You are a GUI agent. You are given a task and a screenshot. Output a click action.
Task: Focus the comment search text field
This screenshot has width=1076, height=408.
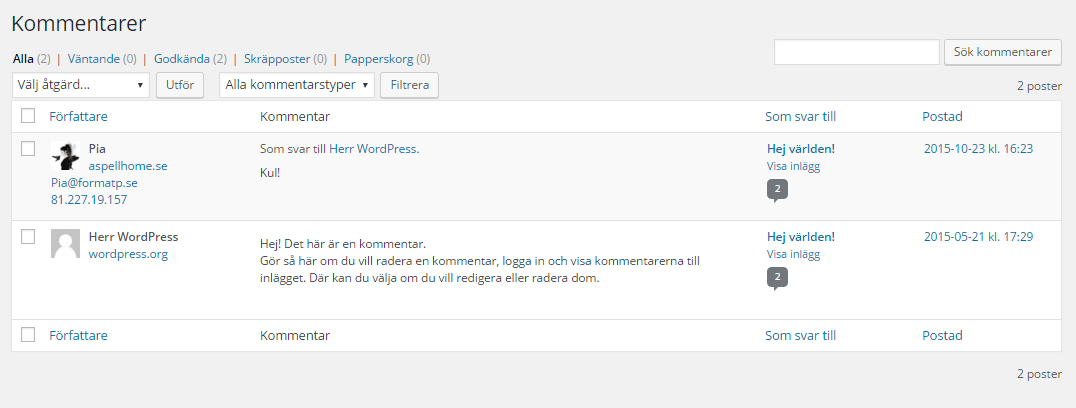(x=856, y=52)
